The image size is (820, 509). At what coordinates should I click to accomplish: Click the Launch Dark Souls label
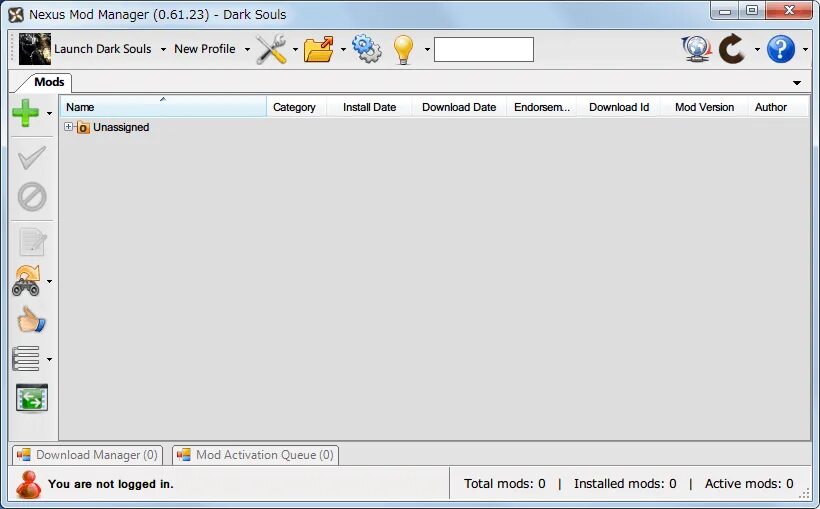pos(102,49)
